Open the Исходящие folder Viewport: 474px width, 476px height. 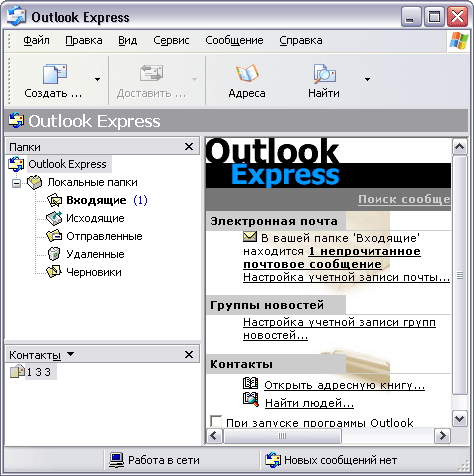[x=95, y=218]
